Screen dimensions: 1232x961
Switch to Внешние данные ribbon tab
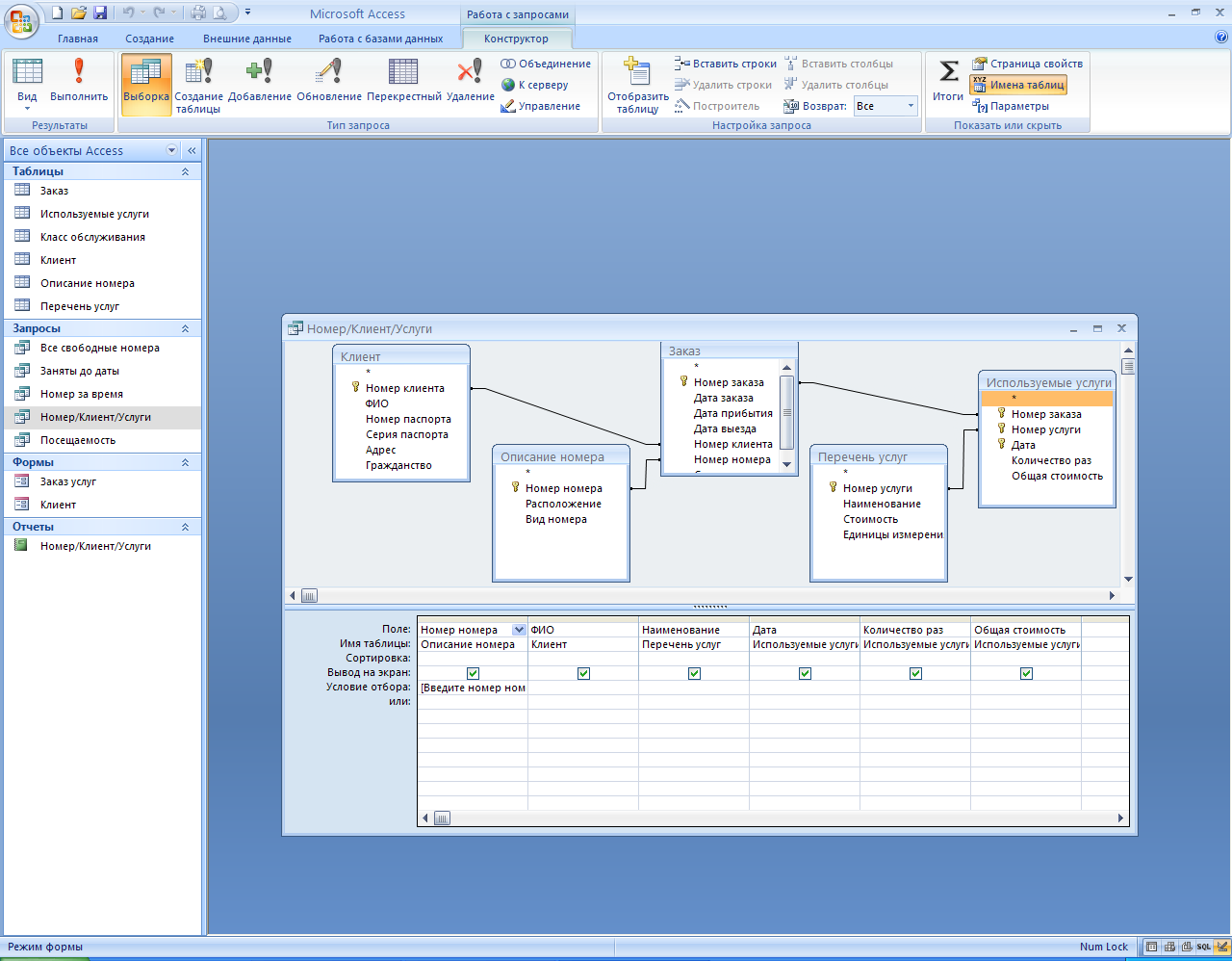pyautogui.click(x=247, y=39)
